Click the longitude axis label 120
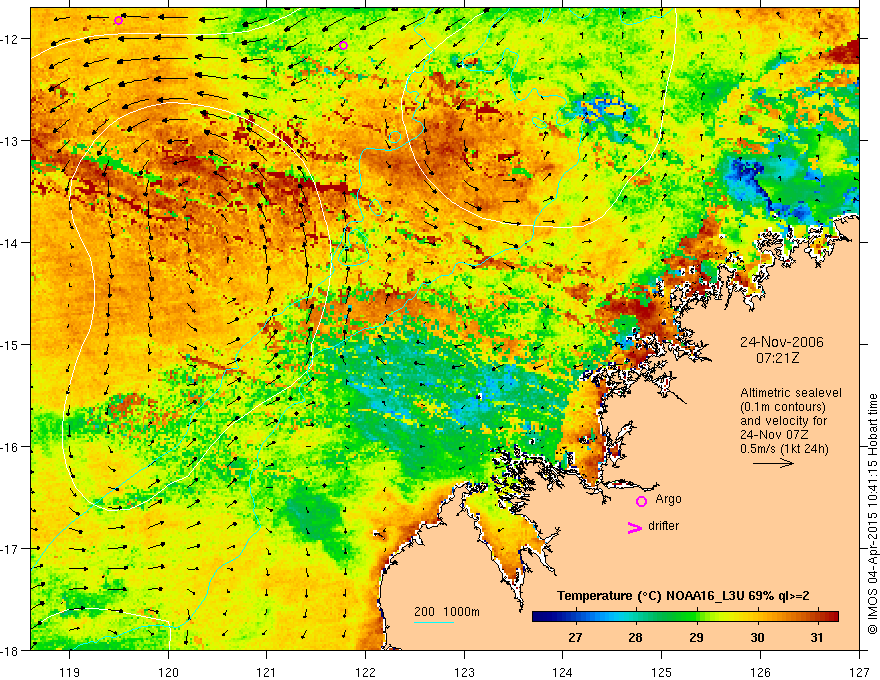 (168, 673)
